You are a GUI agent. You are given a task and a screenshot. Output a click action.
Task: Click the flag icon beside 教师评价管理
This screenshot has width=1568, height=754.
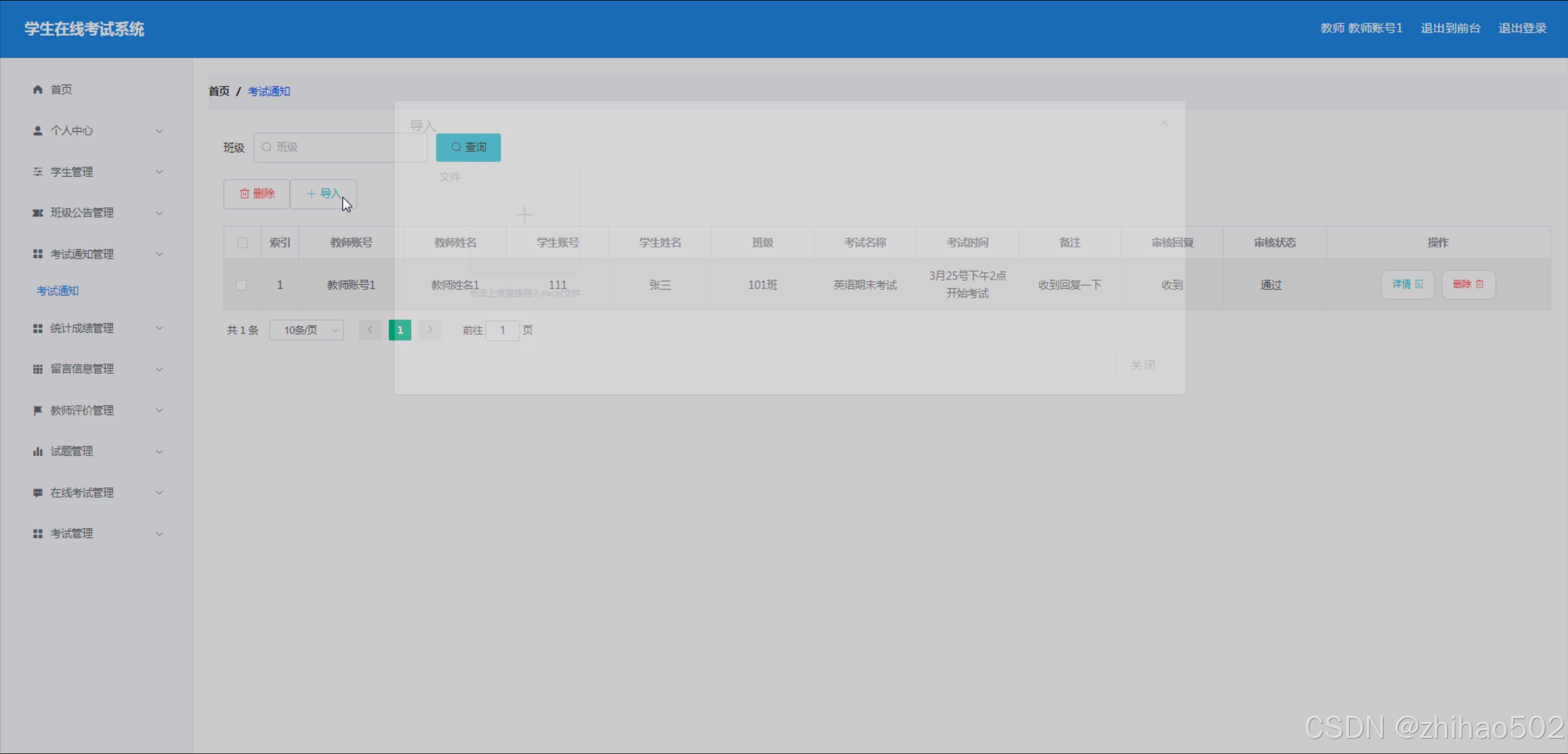(37, 410)
